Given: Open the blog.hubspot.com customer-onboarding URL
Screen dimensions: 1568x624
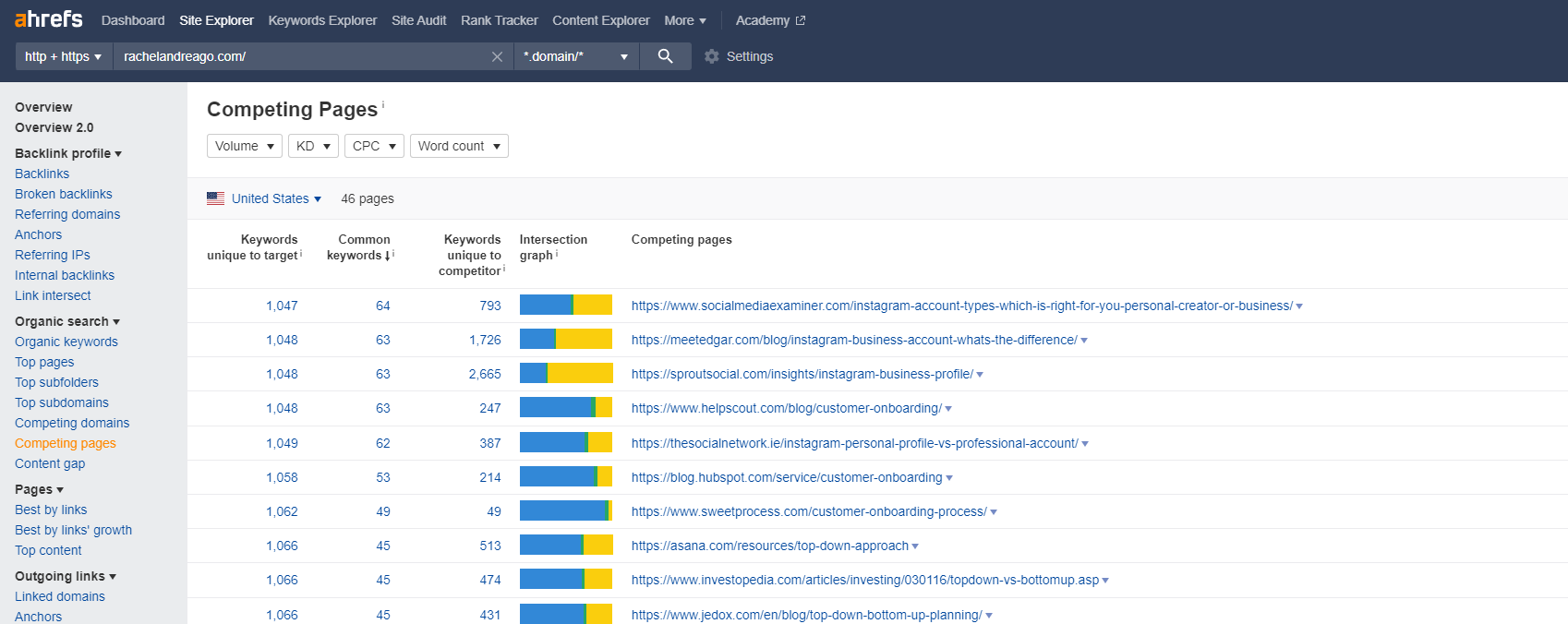Looking at the screenshot, I should tap(787, 477).
